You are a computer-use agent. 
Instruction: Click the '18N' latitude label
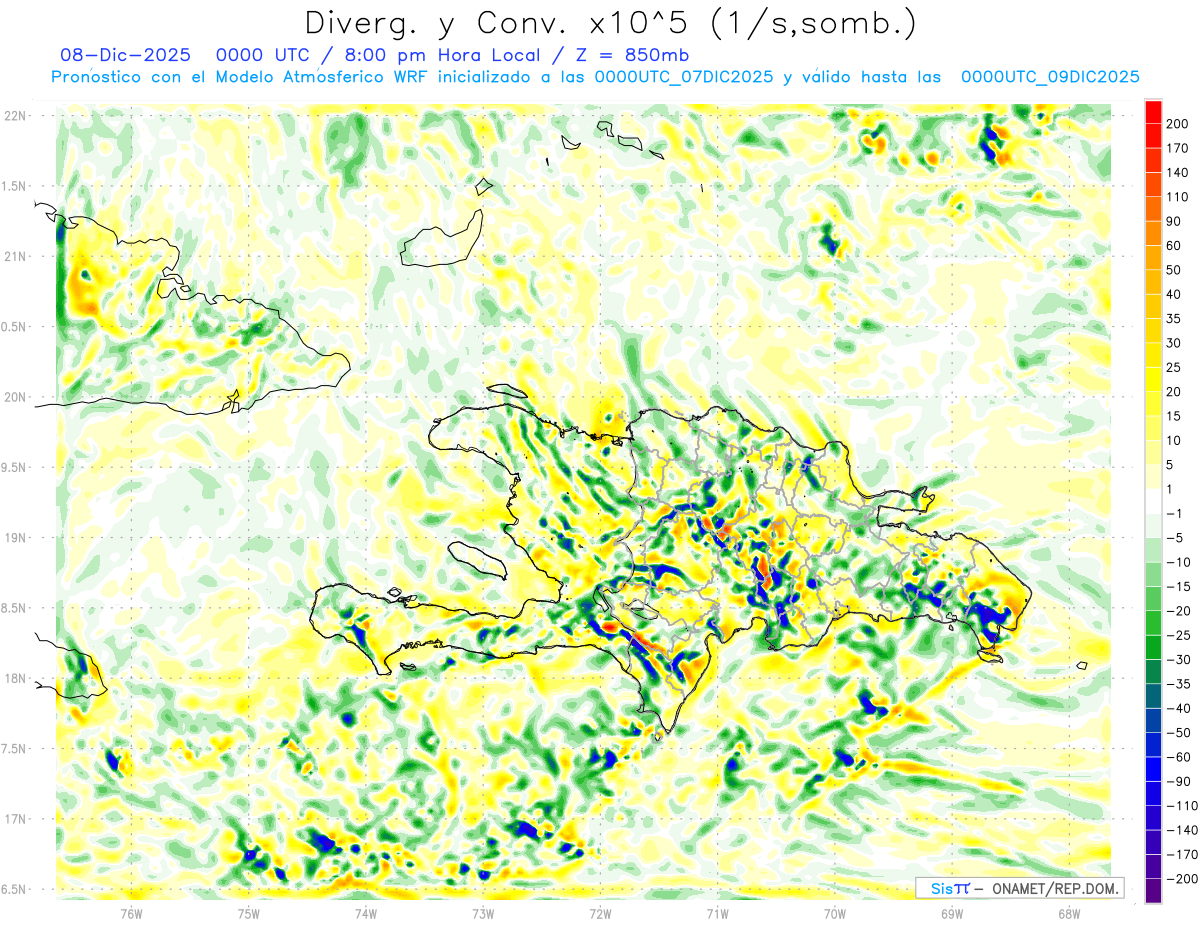click(15, 678)
